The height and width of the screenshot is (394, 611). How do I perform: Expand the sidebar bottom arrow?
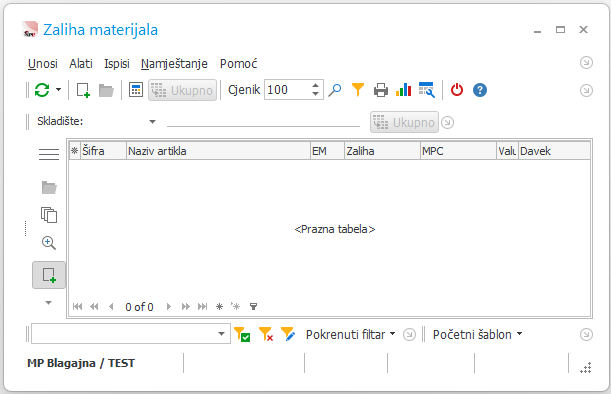(48, 302)
